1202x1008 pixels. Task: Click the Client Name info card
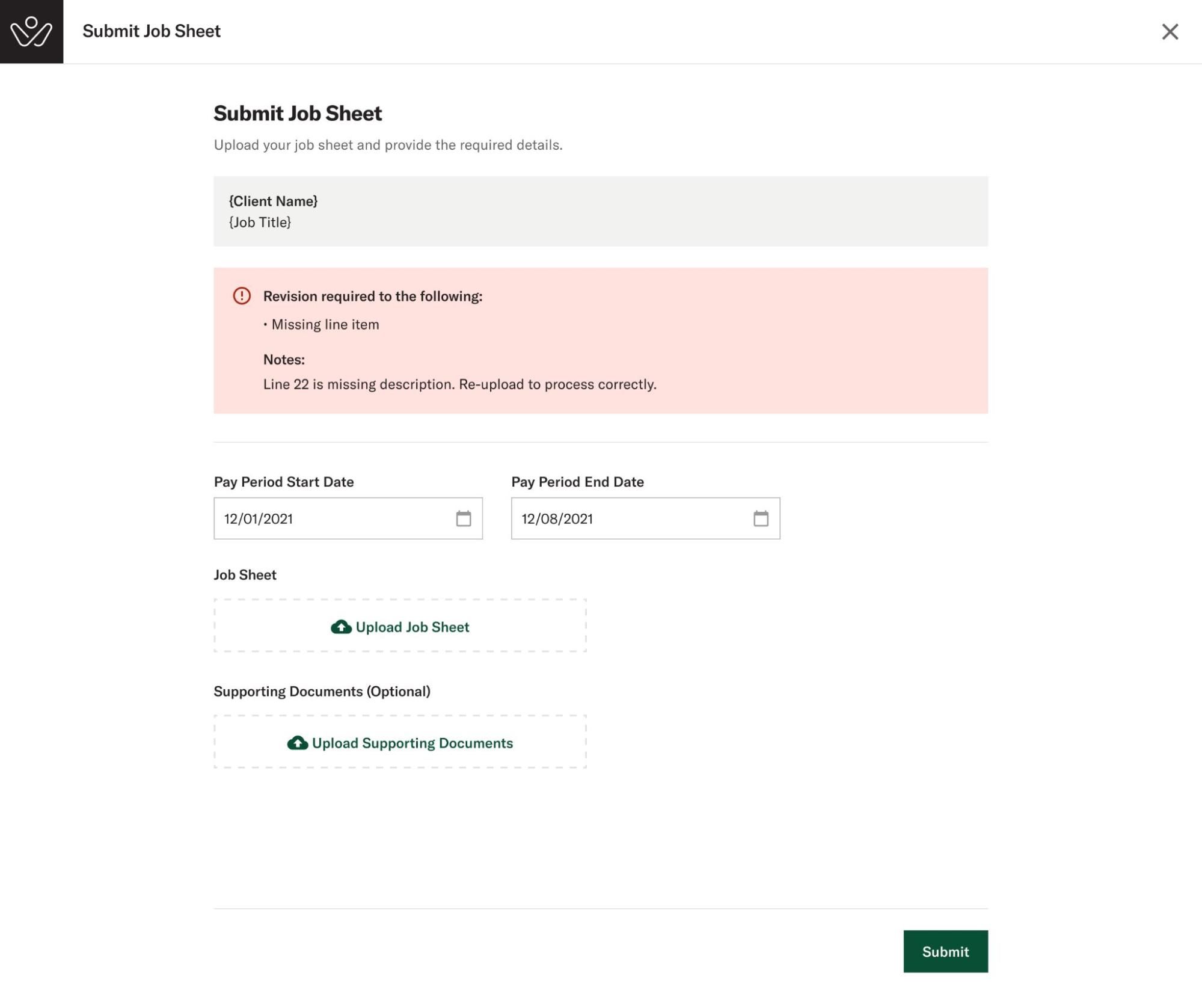(x=601, y=211)
